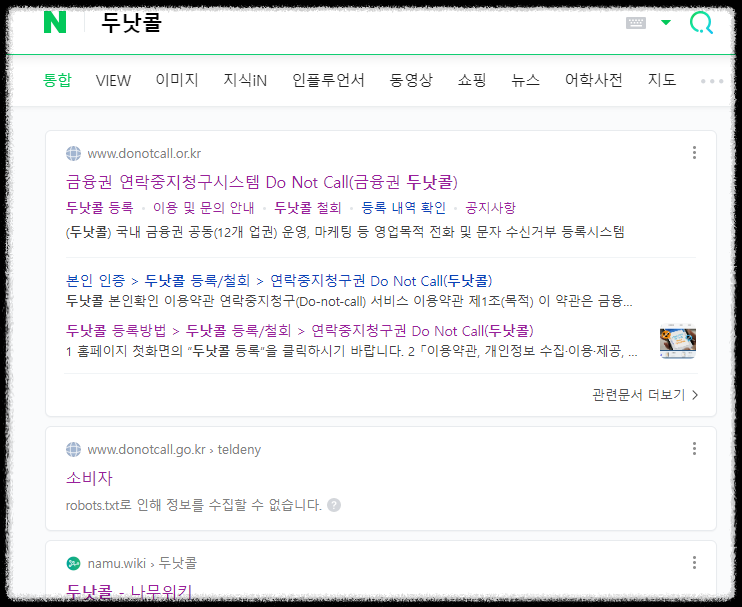Viewport: 742px width, 607px height.
Task: Open the 뉴스 tab
Action: coord(525,80)
